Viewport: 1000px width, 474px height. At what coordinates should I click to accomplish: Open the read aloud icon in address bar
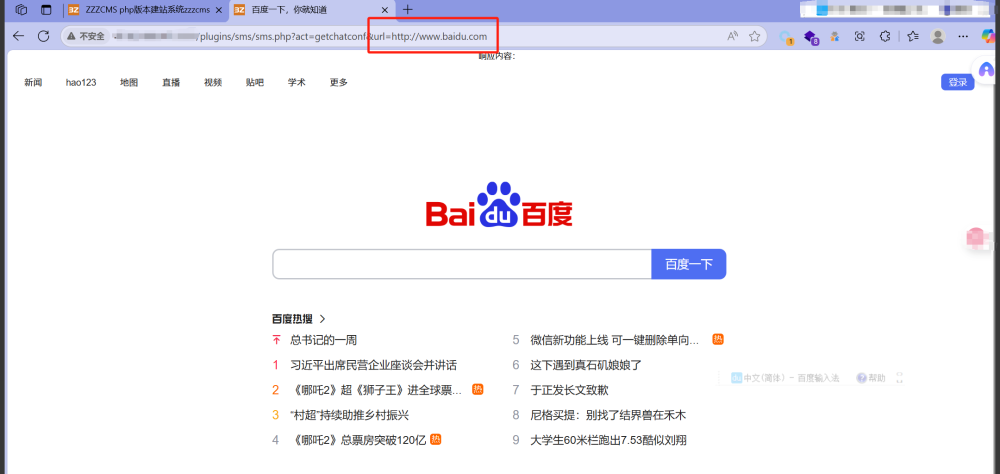pyautogui.click(x=732, y=36)
